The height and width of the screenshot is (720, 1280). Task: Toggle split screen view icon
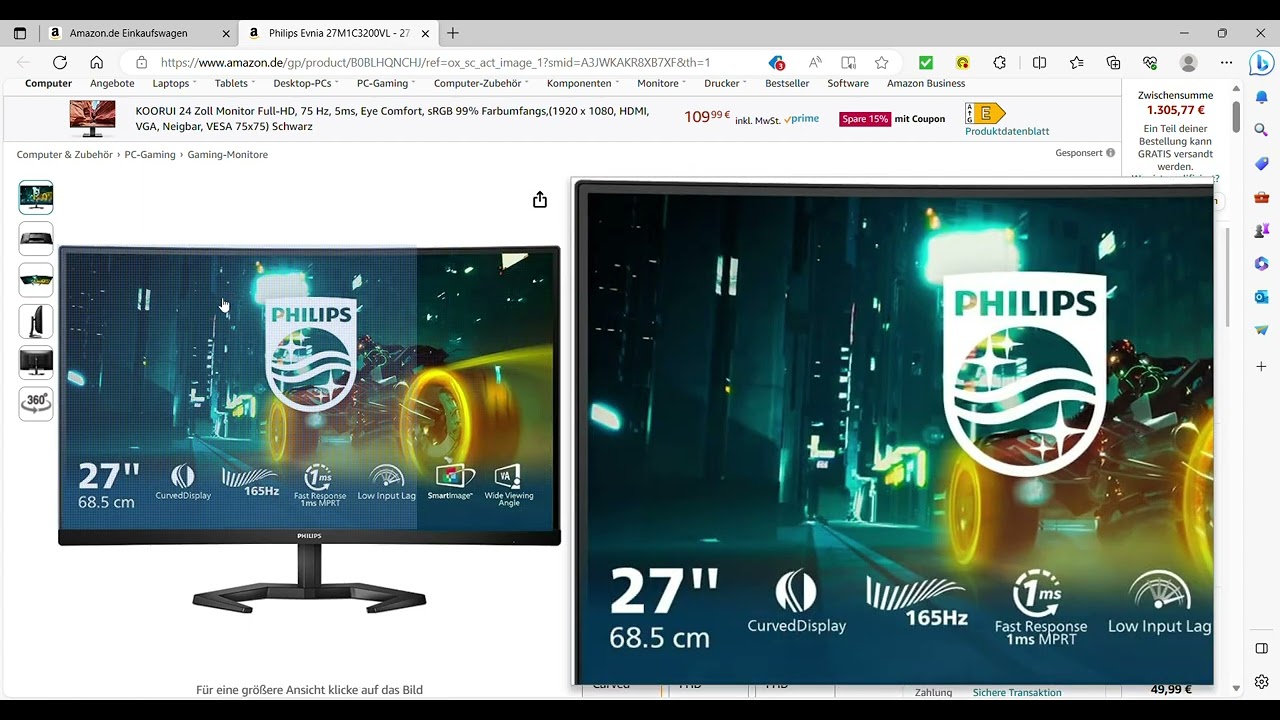(1039, 62)
